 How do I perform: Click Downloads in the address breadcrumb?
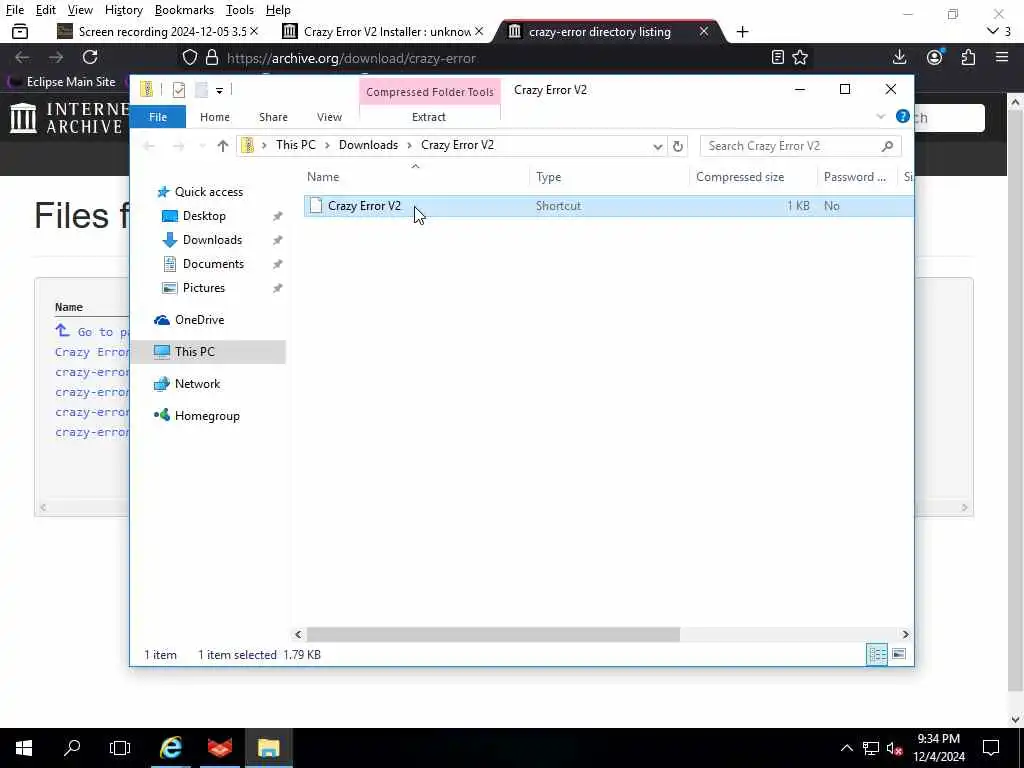point(368,145)
